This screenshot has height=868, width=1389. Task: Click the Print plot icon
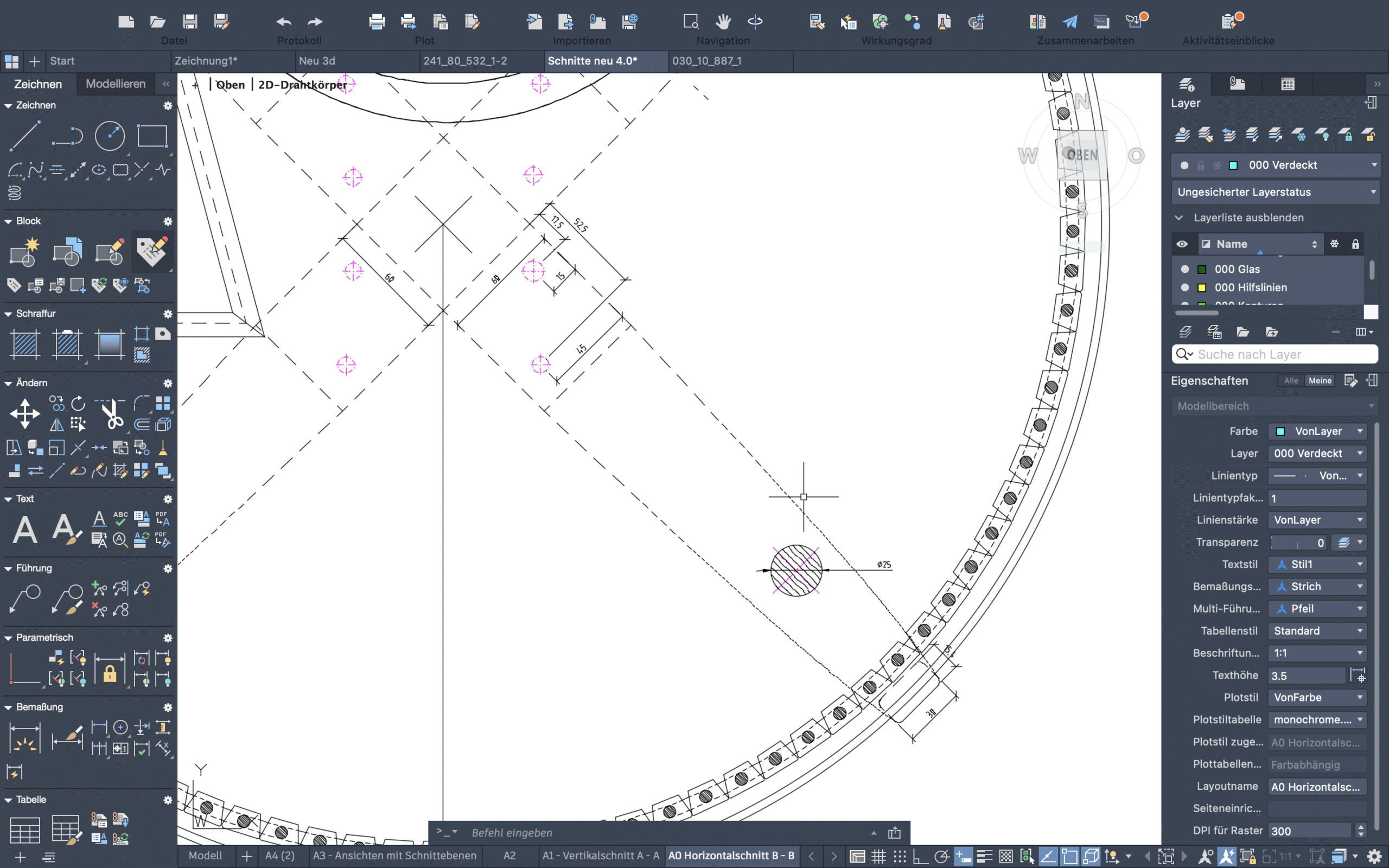pos(377,22)
